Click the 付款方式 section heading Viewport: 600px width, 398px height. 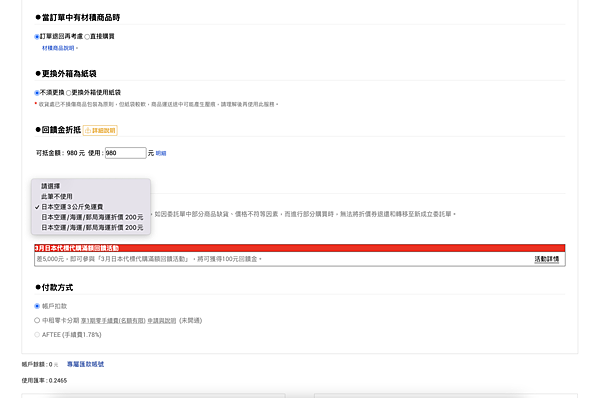click(x=54, y=287)
